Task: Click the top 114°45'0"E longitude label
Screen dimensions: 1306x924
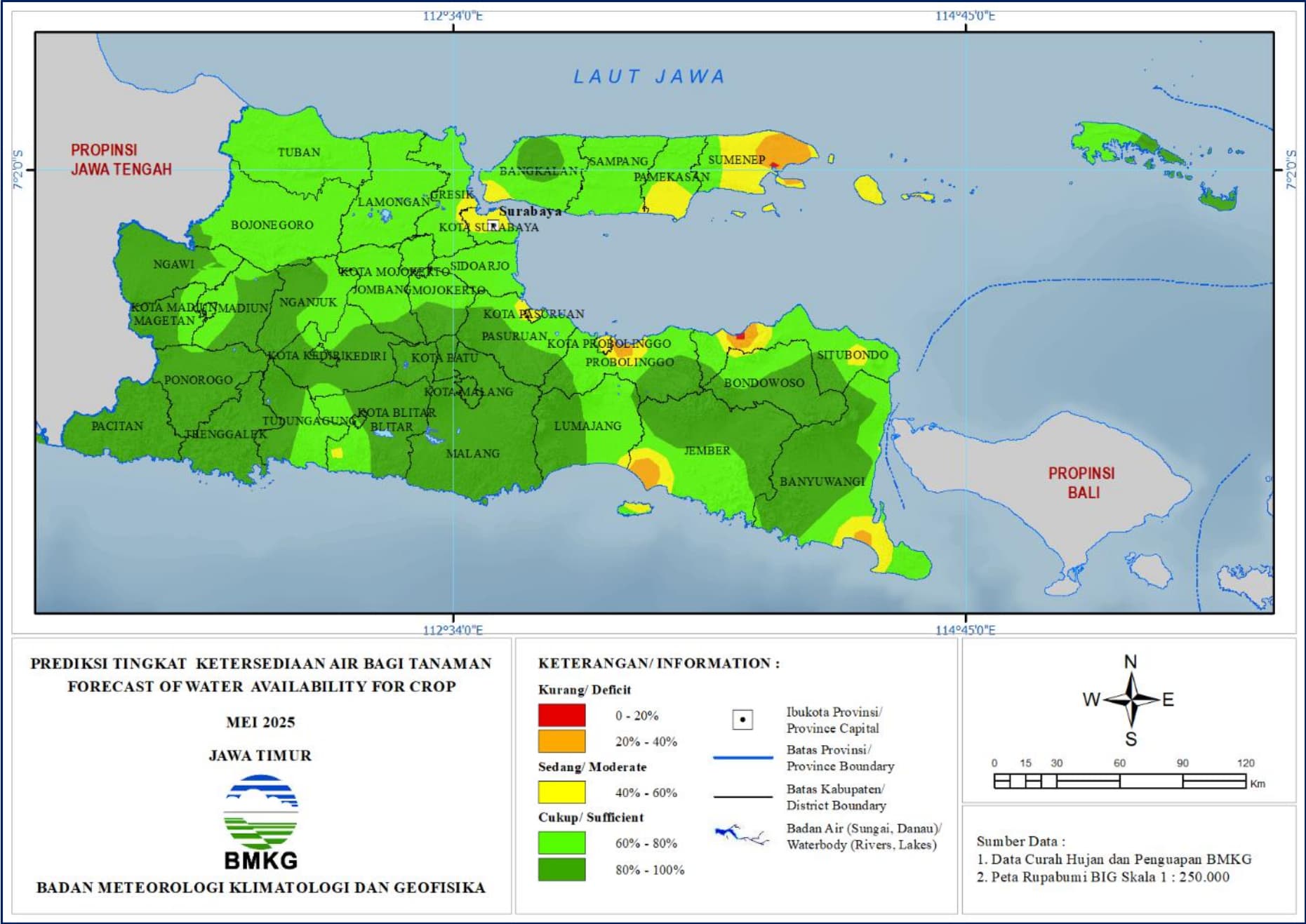Action: click(965, 16)
